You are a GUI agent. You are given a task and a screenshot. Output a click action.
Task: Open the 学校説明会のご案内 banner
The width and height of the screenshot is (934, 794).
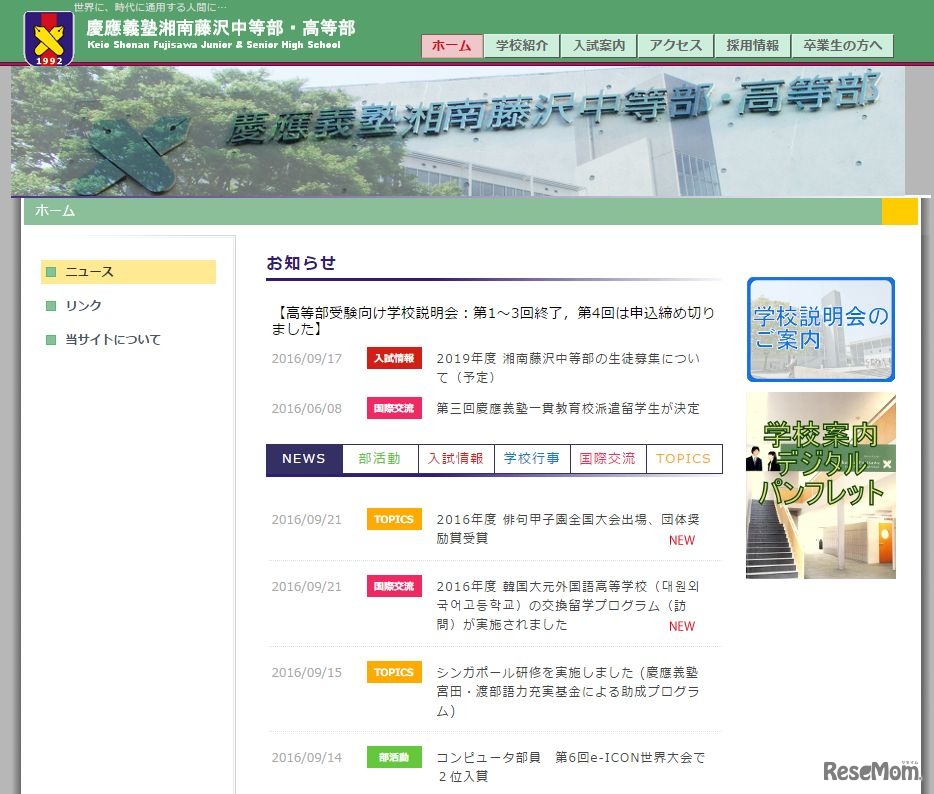click(820, 330)
